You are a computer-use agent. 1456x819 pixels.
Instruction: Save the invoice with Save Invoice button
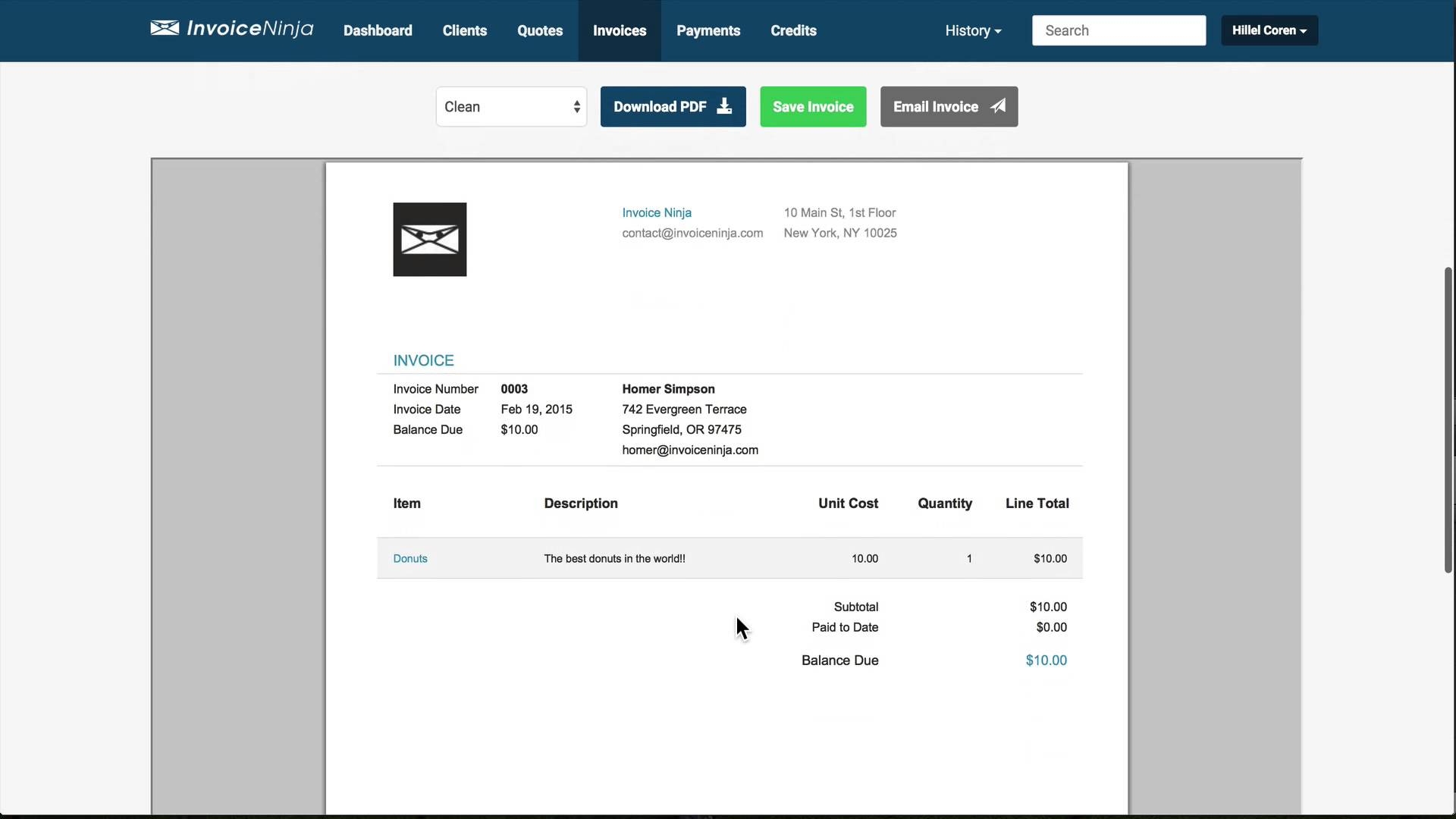812,106
